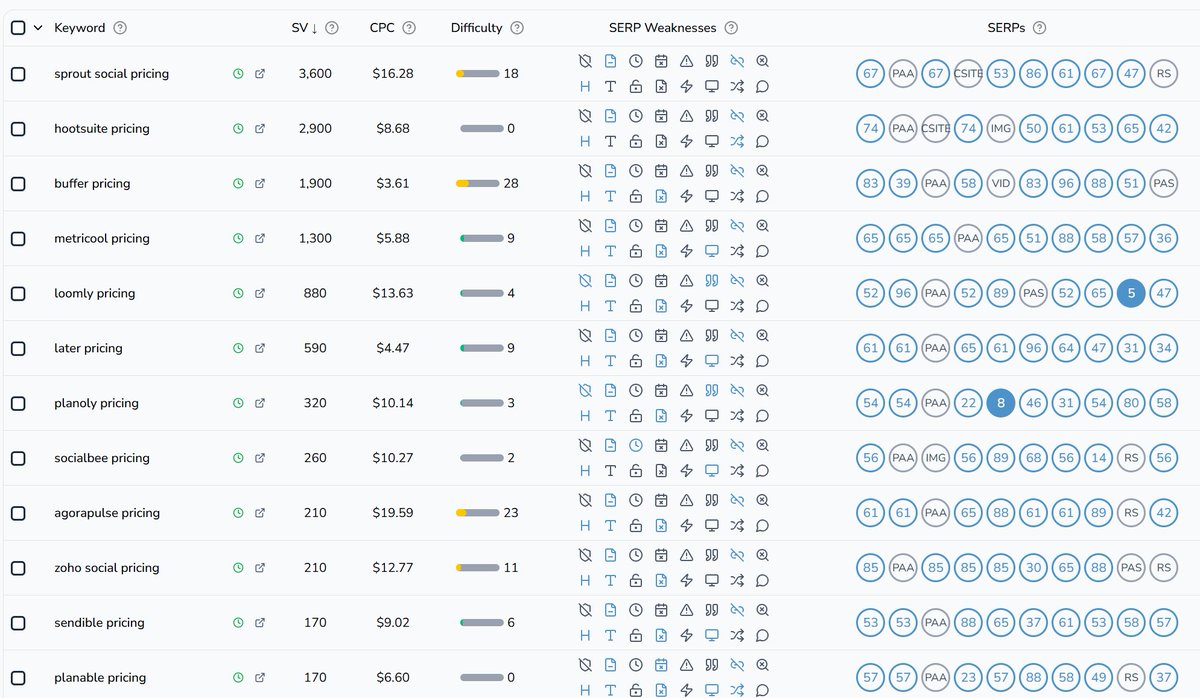Click the help icon next to Keyword header
This screenshot has width=1200, height=698.
point(120,28)
